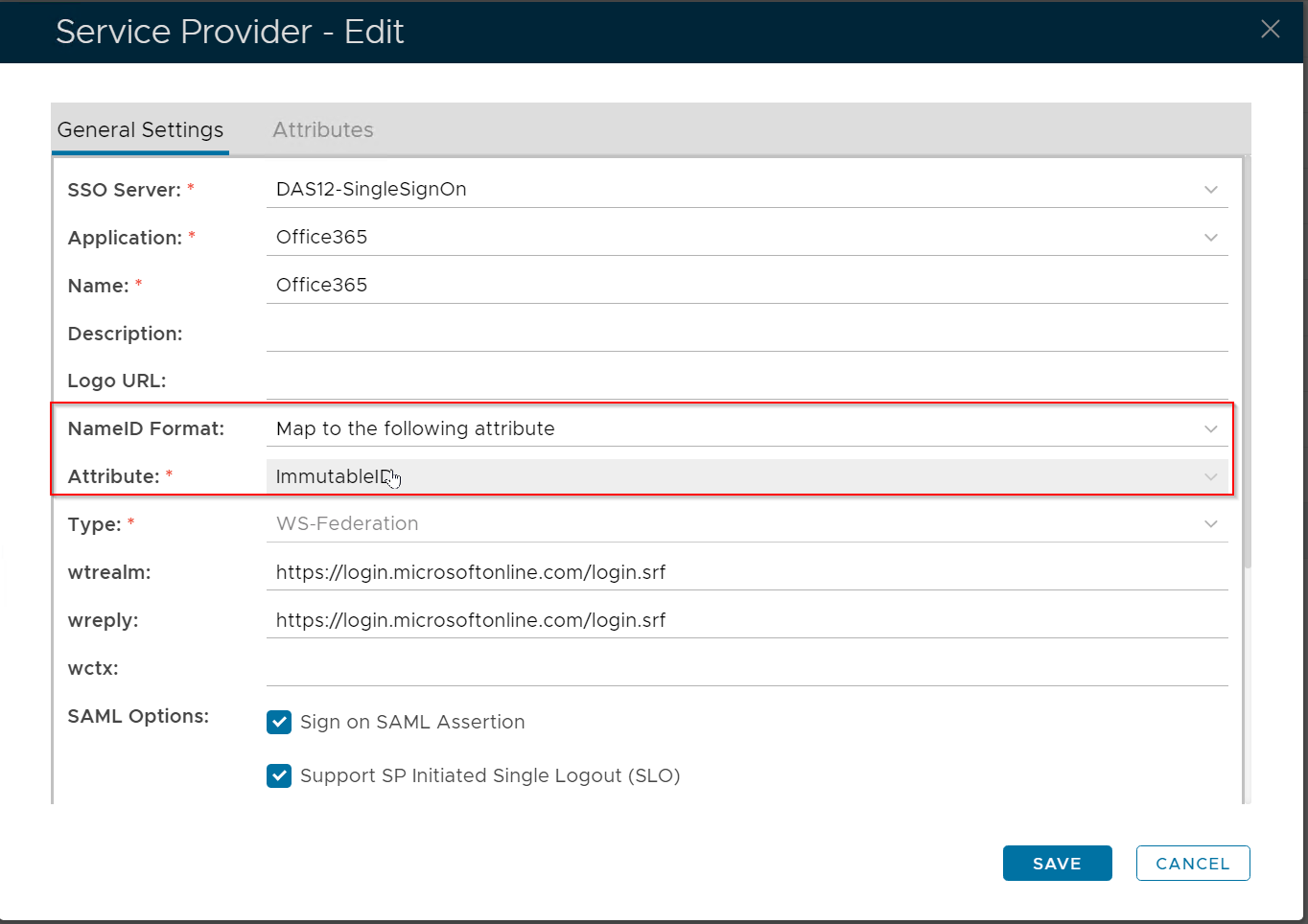Expand the NameID Format dropdown arrow
Viewport: 1308px width, 924px height.
pyautogui.click(x=1210, y=429)
